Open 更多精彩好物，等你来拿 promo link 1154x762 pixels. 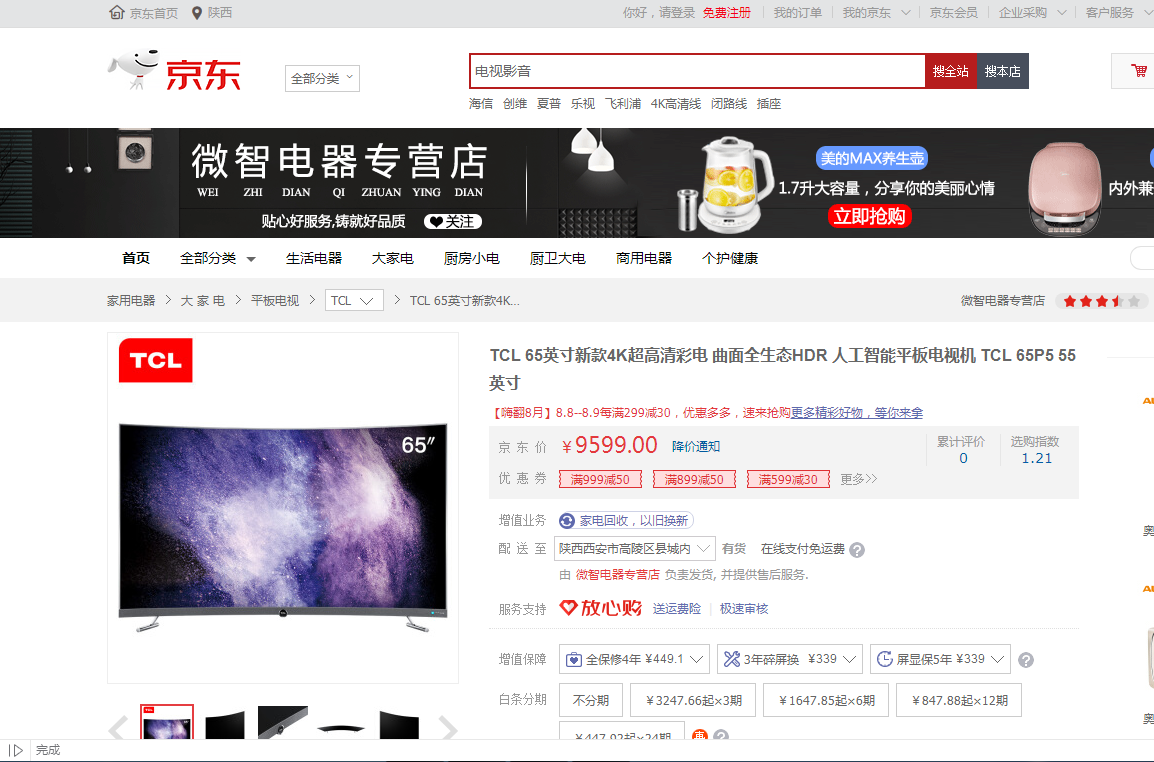point(857,412)
